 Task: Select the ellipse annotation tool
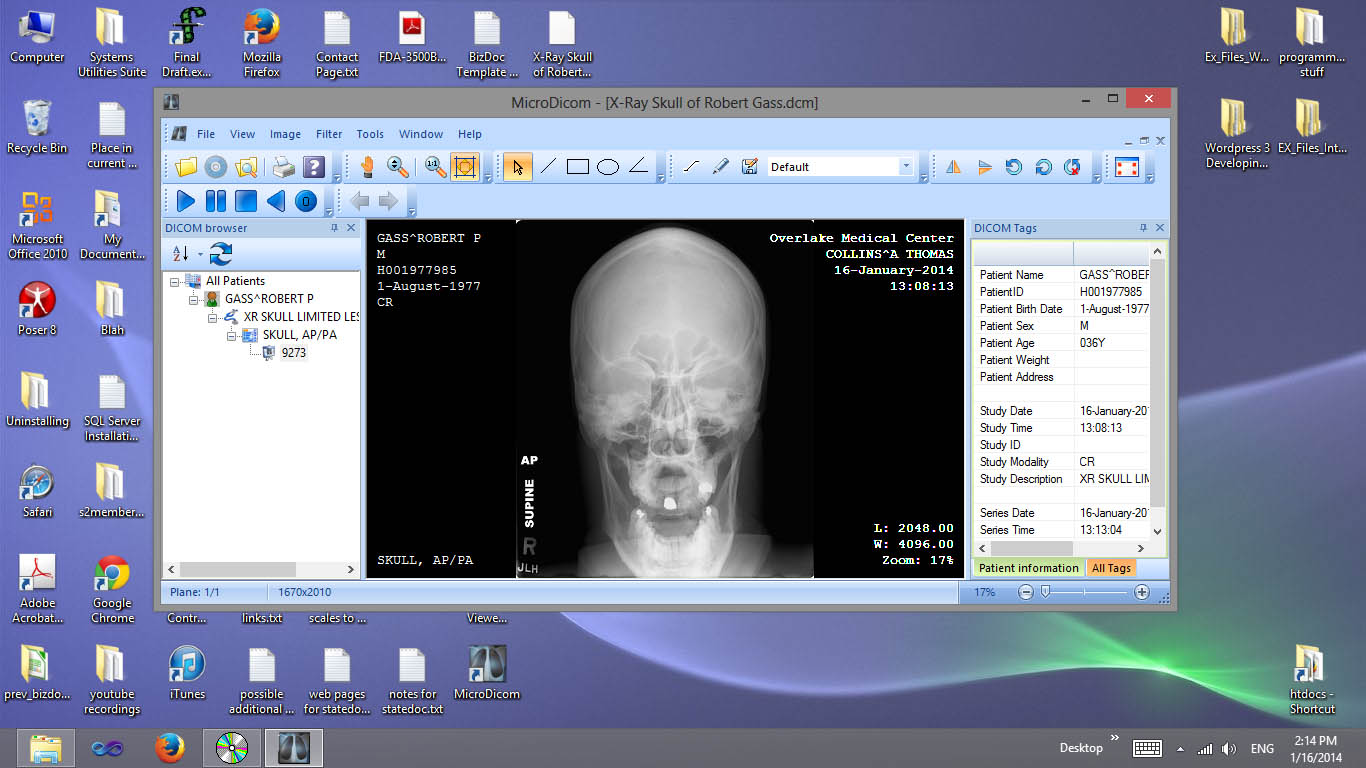pyautogui.click(x=608, y=167)
